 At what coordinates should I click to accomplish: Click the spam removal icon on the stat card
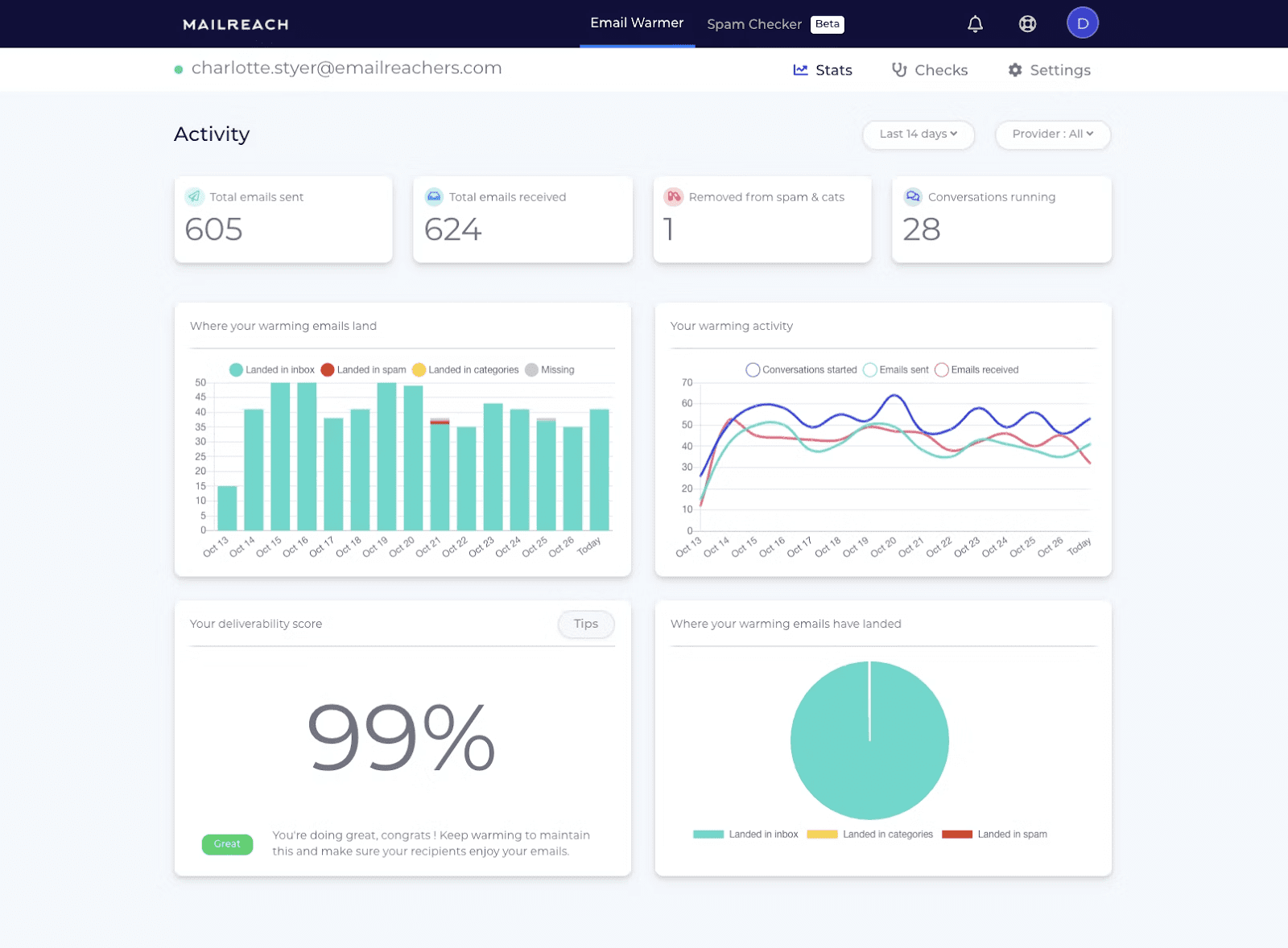pos(674,196)
